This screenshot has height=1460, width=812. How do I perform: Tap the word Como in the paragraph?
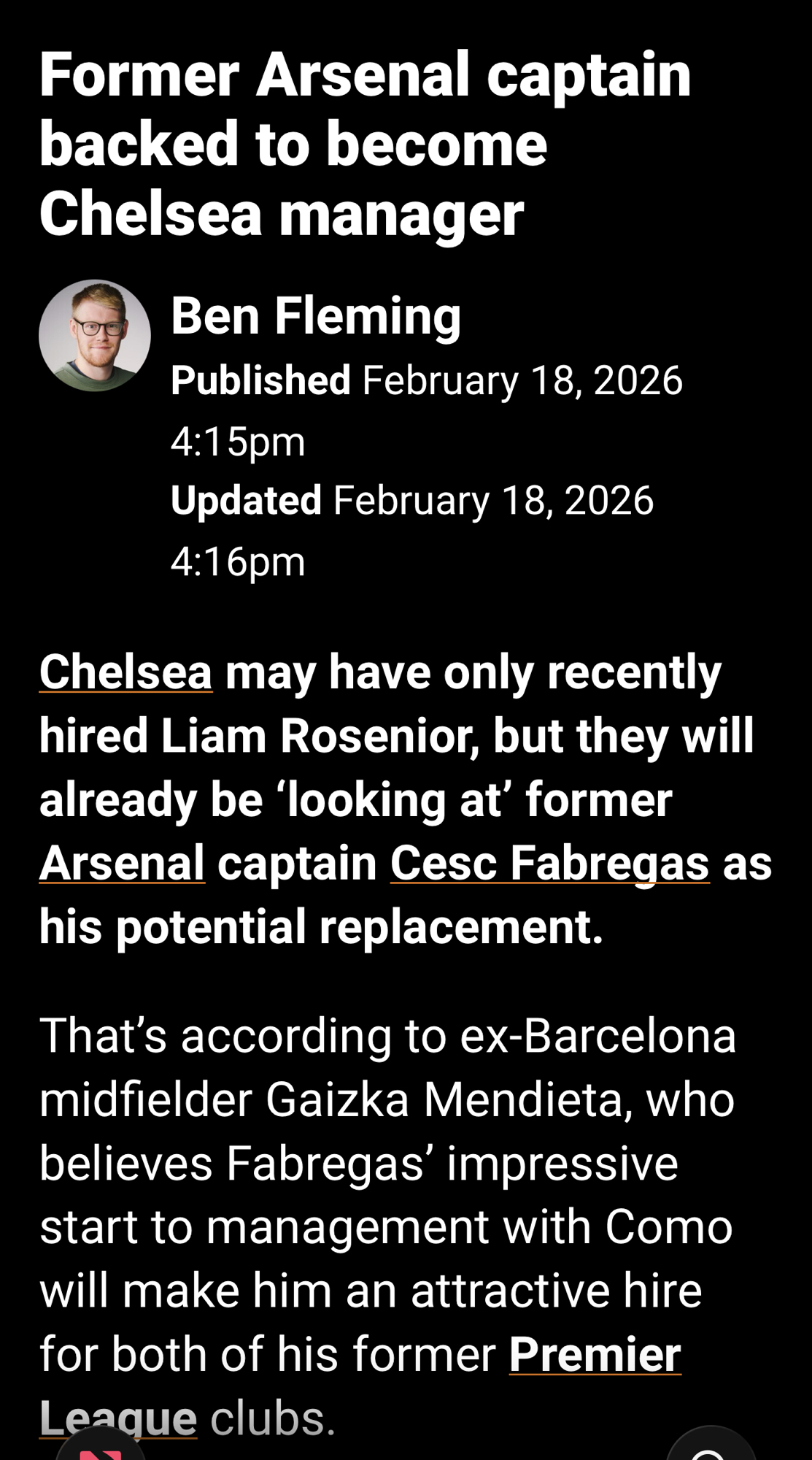click(x=668, y=1227)
